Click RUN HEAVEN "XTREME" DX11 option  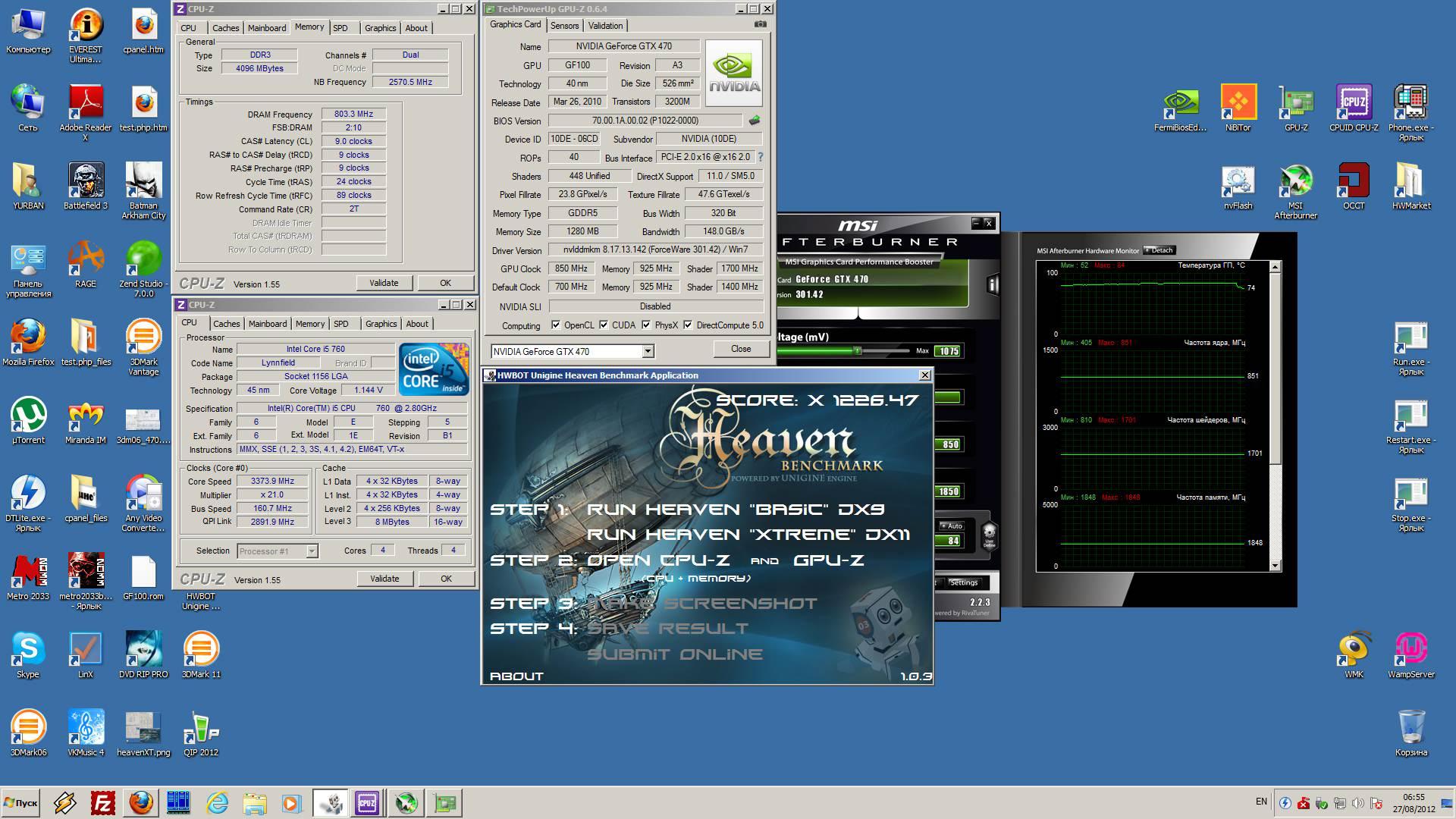748,535
